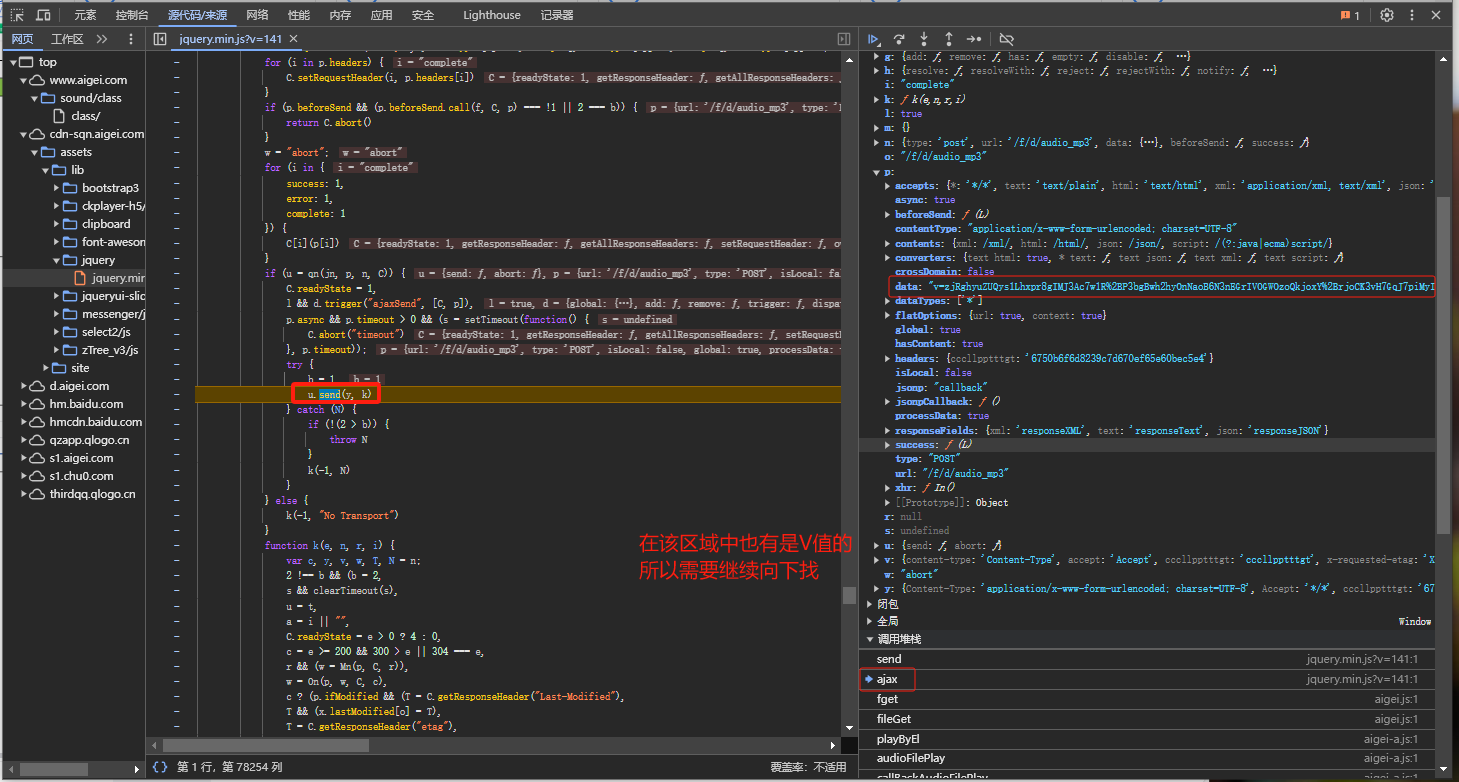
Task: Collapse the www.aigei.com domain node
Action: pos(25,80)
